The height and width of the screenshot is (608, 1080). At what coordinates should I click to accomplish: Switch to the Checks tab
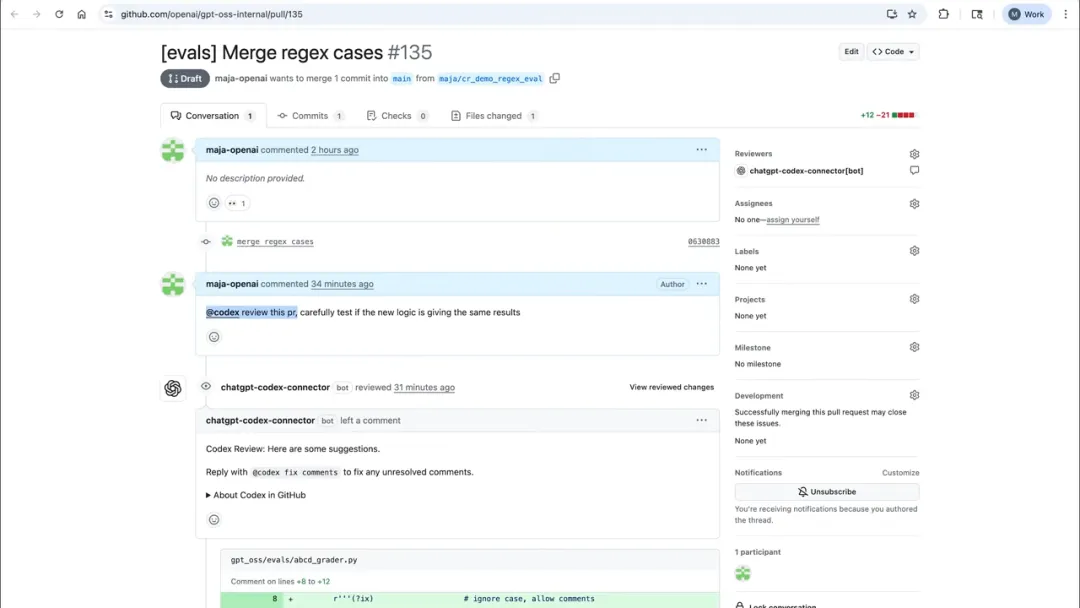tap(397, 116)
